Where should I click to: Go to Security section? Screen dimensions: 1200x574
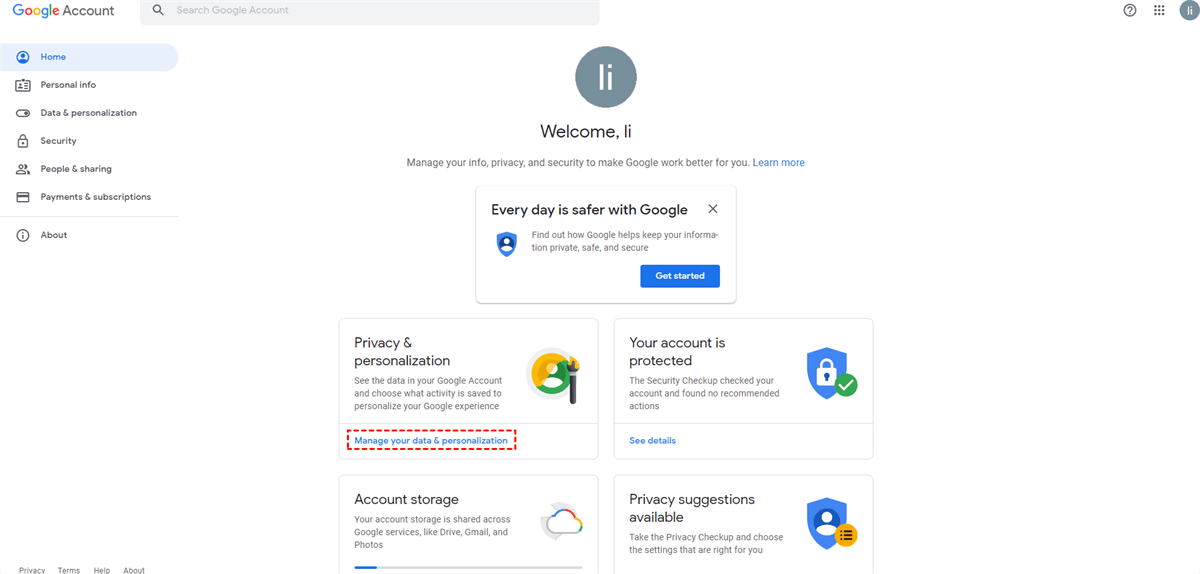(58, 141)
